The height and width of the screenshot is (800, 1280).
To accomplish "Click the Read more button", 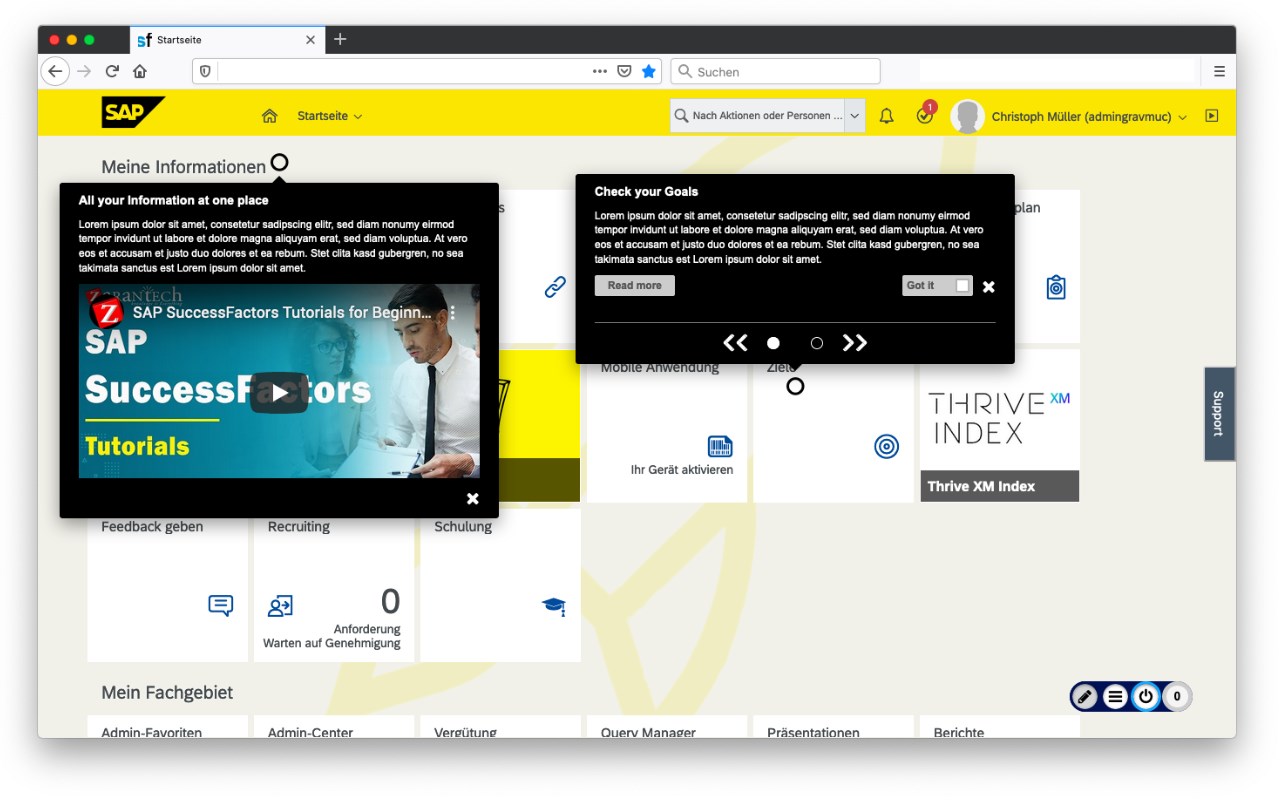I will pos(635,285).
